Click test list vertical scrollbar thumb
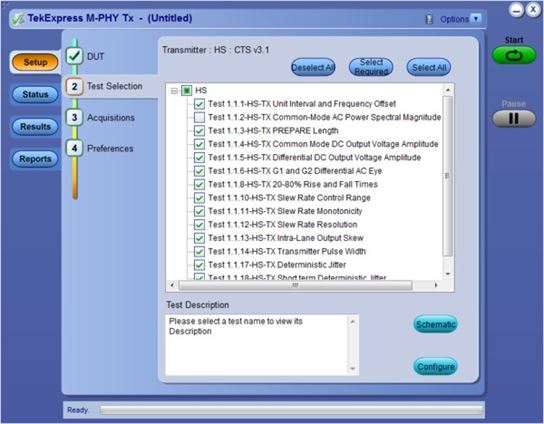 [x=448, y=176]
